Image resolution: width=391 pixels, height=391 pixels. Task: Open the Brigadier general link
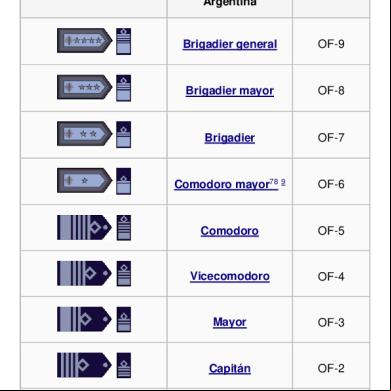[x=230, y=44]
